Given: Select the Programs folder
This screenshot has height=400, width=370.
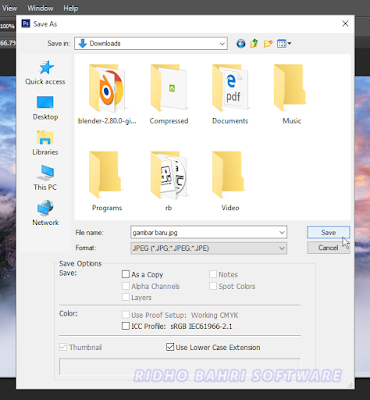Looking at the screenshot, I should point(107,181).
